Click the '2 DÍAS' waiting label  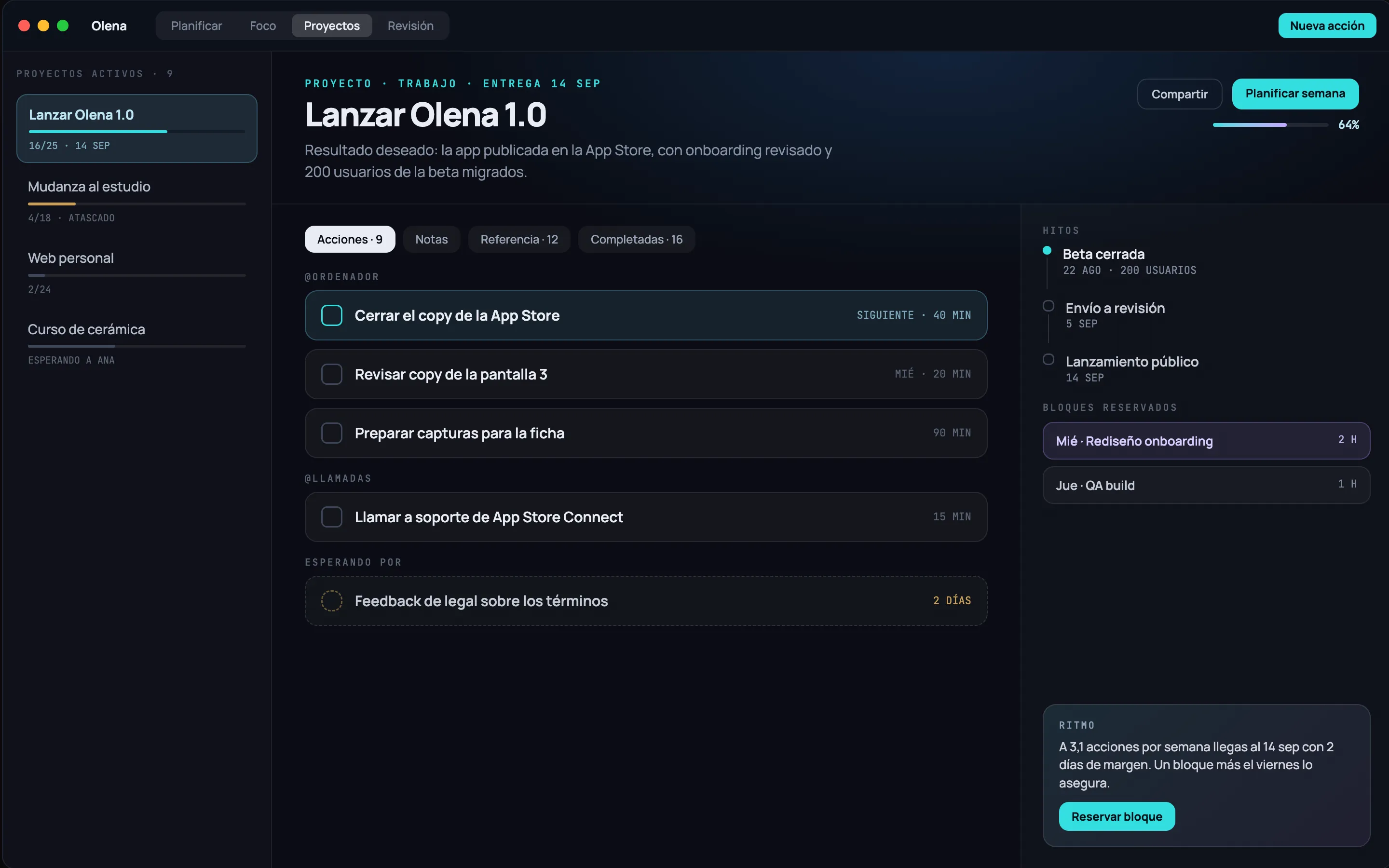click(952, 600)
